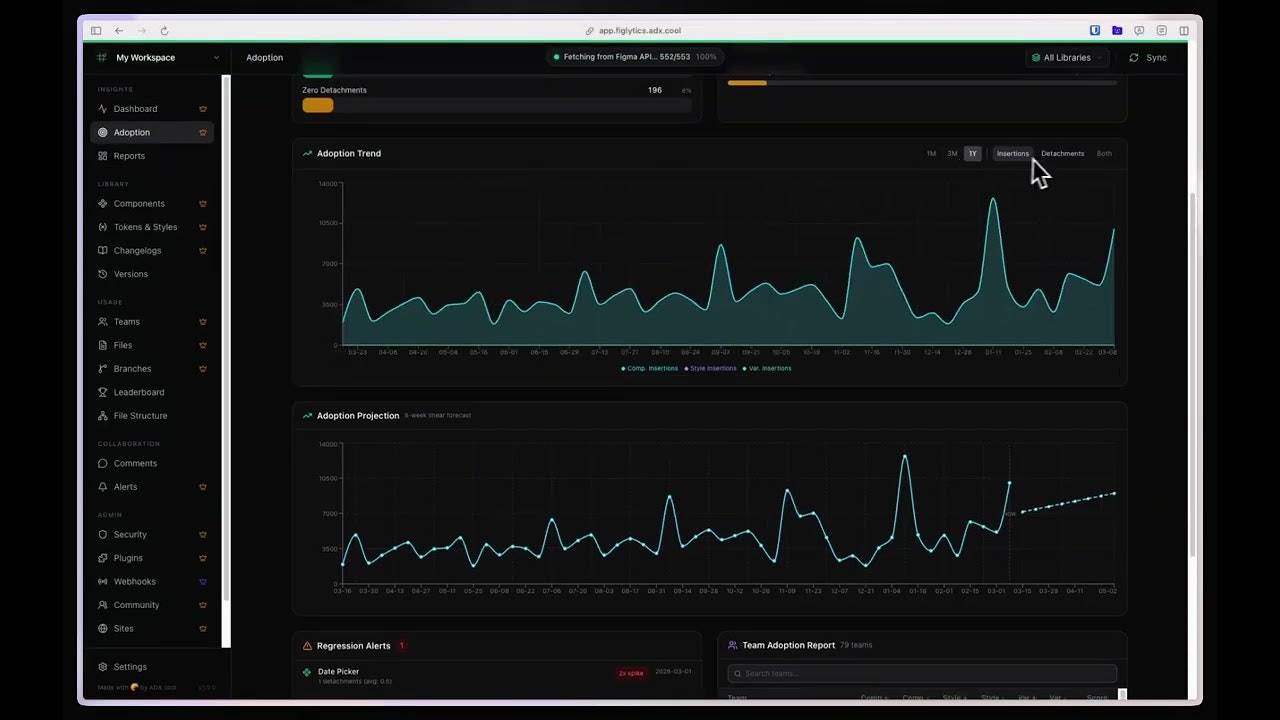
Task: Click the sidebar vertical scrollbar
Action: pyautogui.click(x=226, y=337)
